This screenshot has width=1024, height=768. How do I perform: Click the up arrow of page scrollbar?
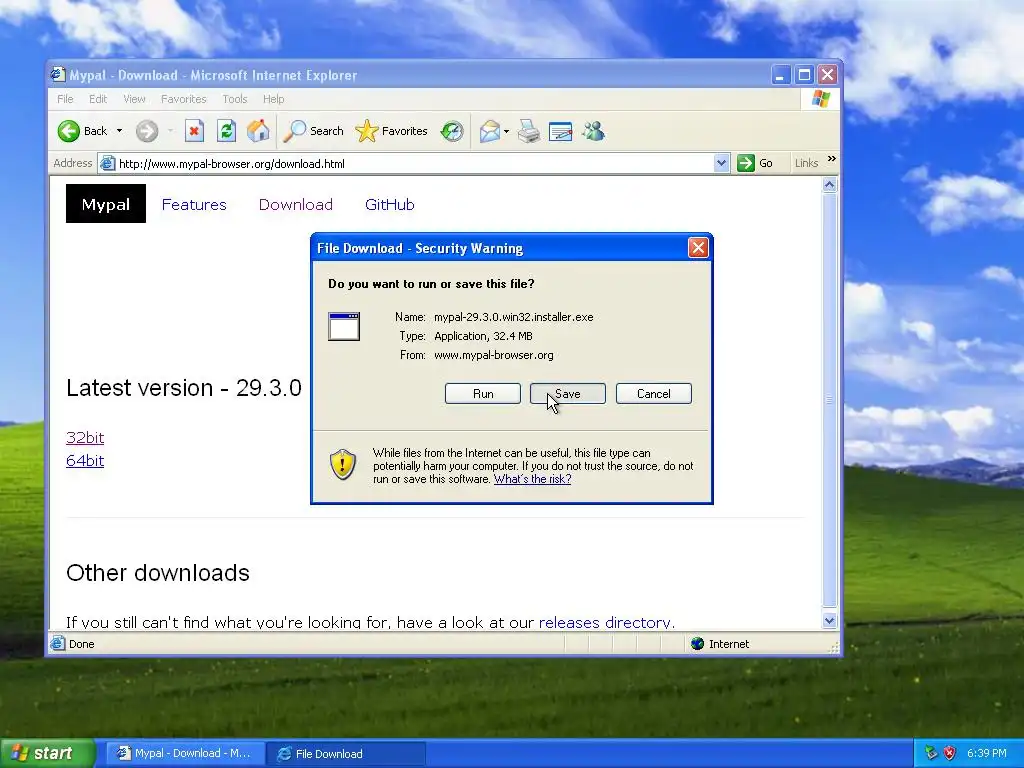tap(829, 185)
